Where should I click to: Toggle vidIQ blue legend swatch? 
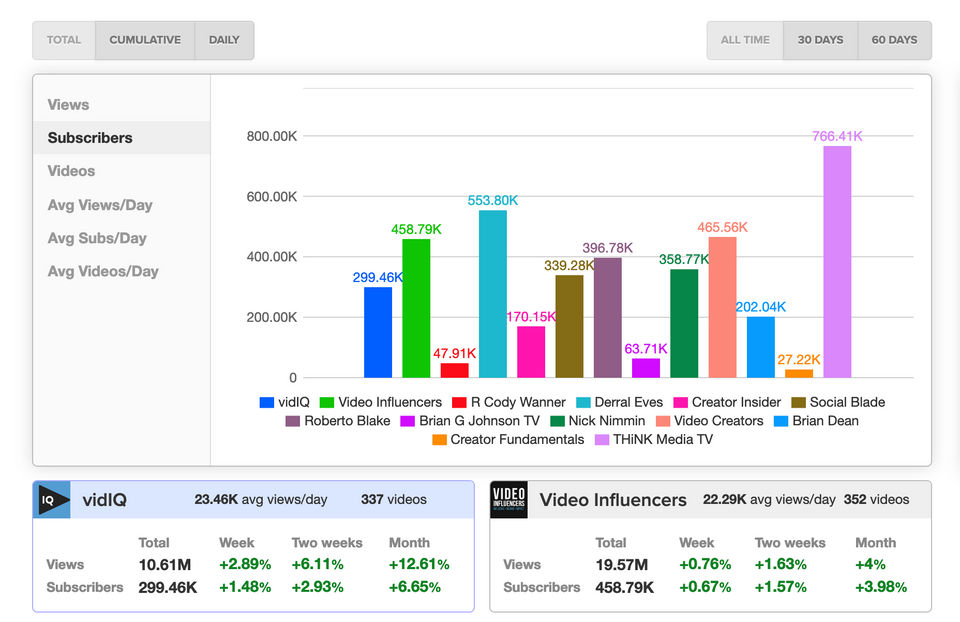pyautogui.click(x=267, y=402)
